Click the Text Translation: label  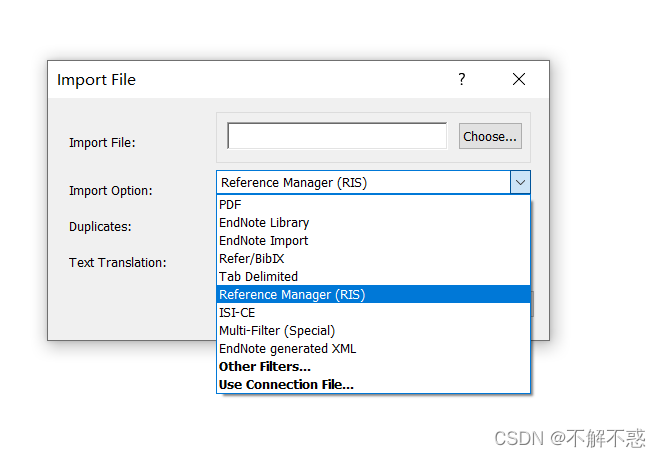[118, 263]
